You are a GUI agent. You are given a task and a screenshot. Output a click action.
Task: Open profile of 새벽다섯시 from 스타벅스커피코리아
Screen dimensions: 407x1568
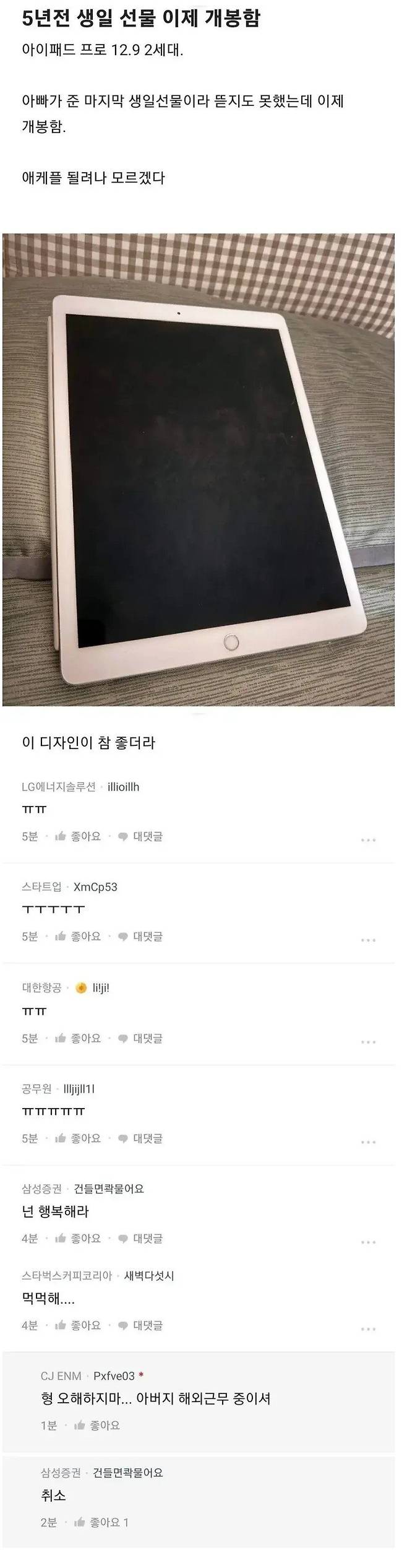pyautogui.click(x=149, y=1276)
